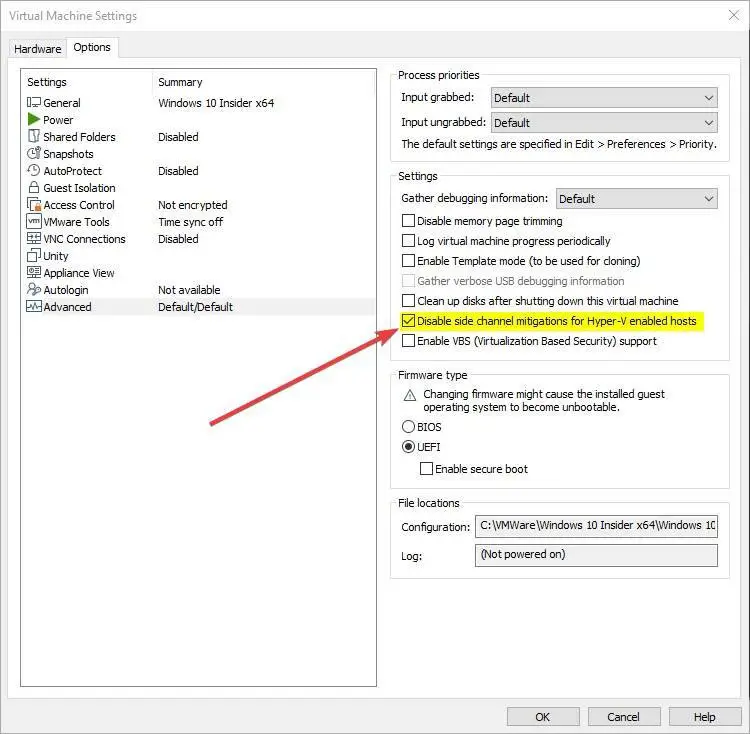Click the Guest Isolation padlock icon
The image size is (750, 734).
click(33, 187)
